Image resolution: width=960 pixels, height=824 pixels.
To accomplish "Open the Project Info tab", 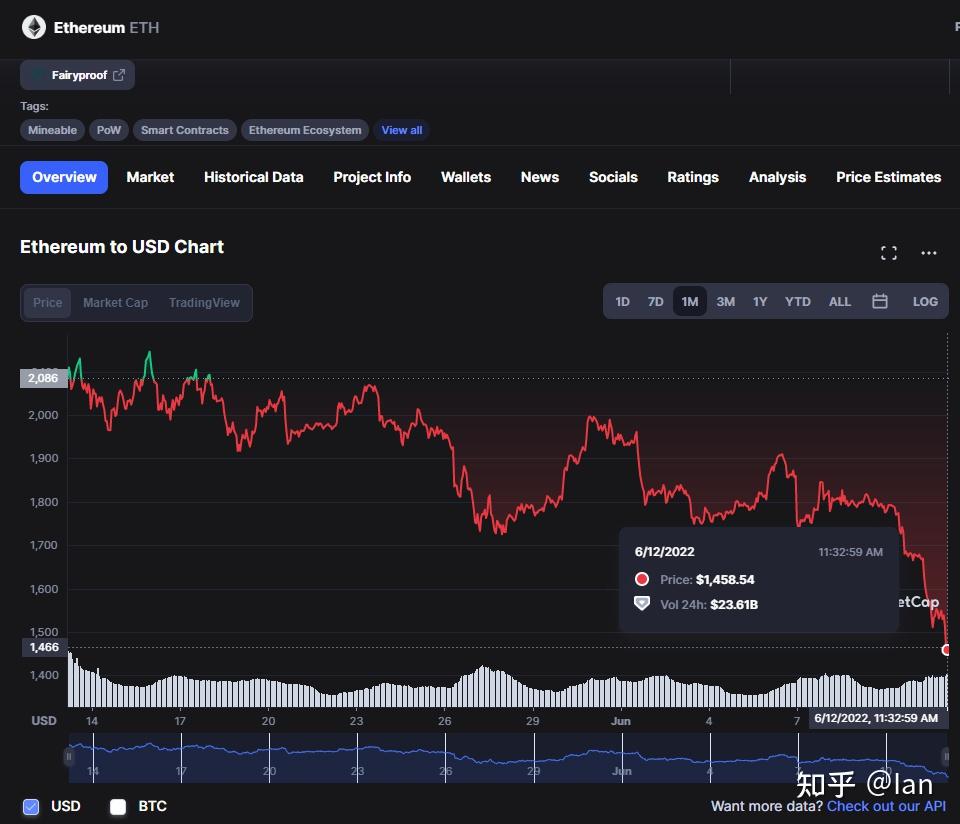I will (x=372, y=178).
